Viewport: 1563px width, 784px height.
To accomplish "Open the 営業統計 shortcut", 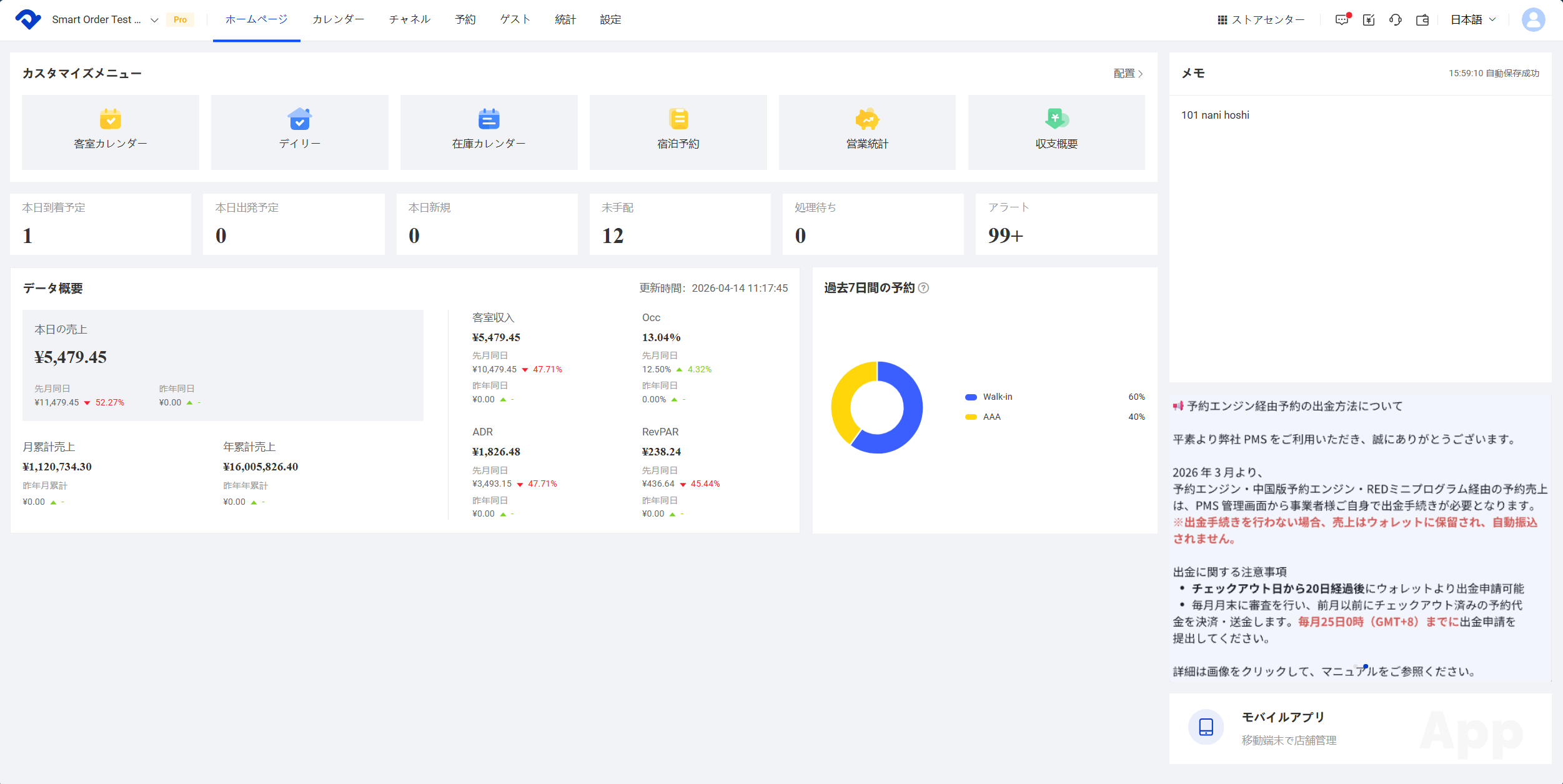I will (x=867, y=132).
